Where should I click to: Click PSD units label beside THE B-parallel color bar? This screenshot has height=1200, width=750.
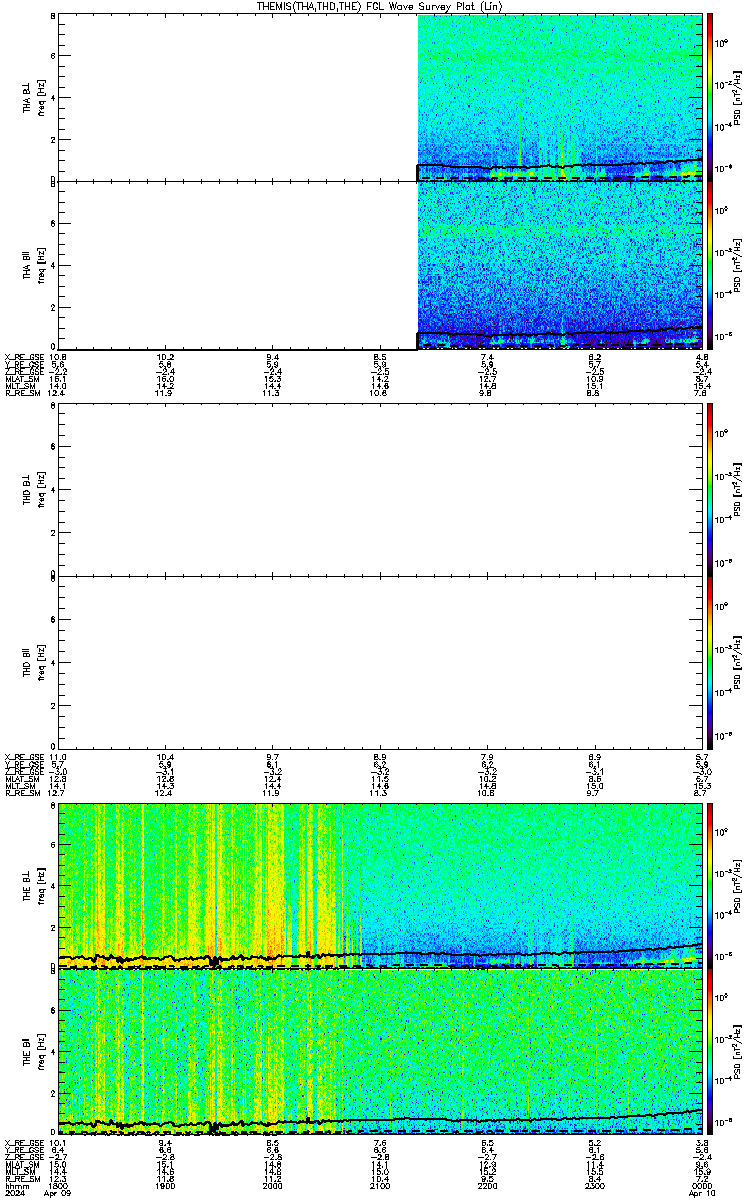coord(739,1051)
